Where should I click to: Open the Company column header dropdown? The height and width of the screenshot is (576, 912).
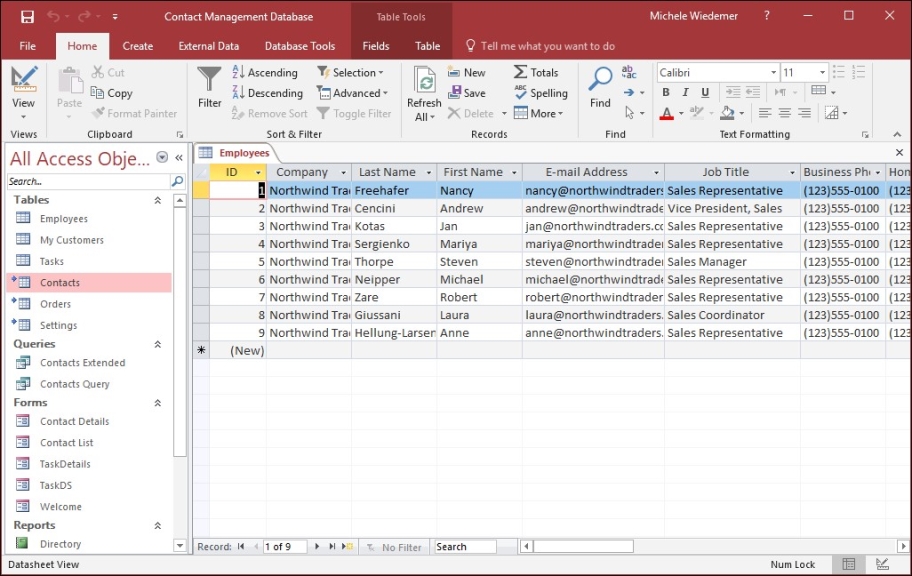click(x=343, y=172)
